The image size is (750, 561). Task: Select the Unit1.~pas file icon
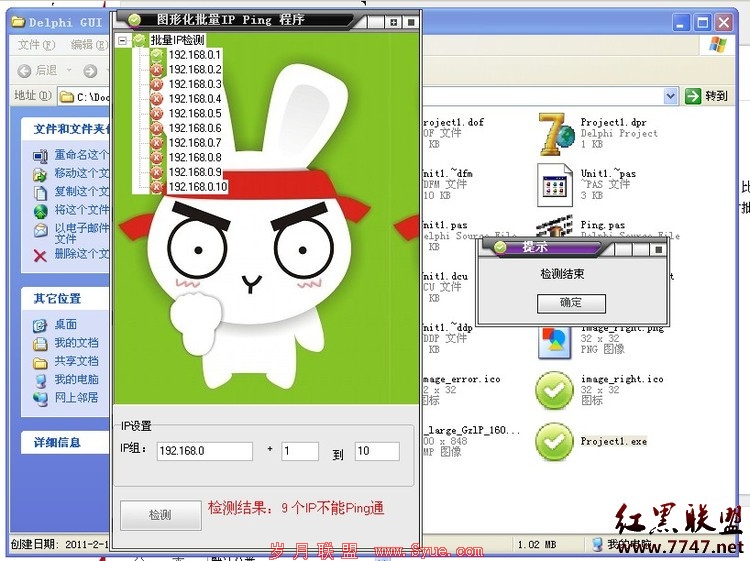tap(555, 185)
